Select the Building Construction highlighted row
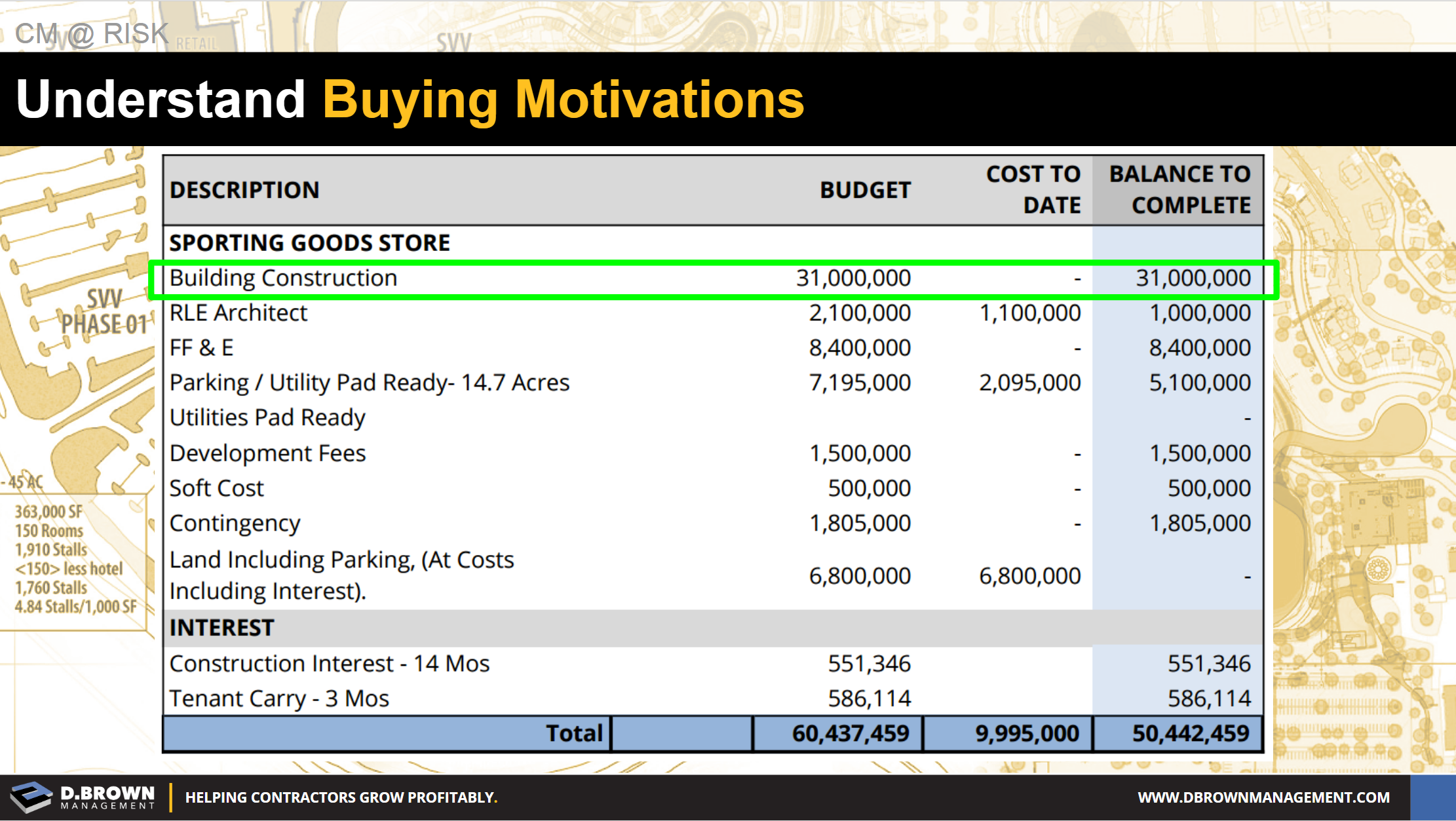1456x821 pixels. point(283,278)
